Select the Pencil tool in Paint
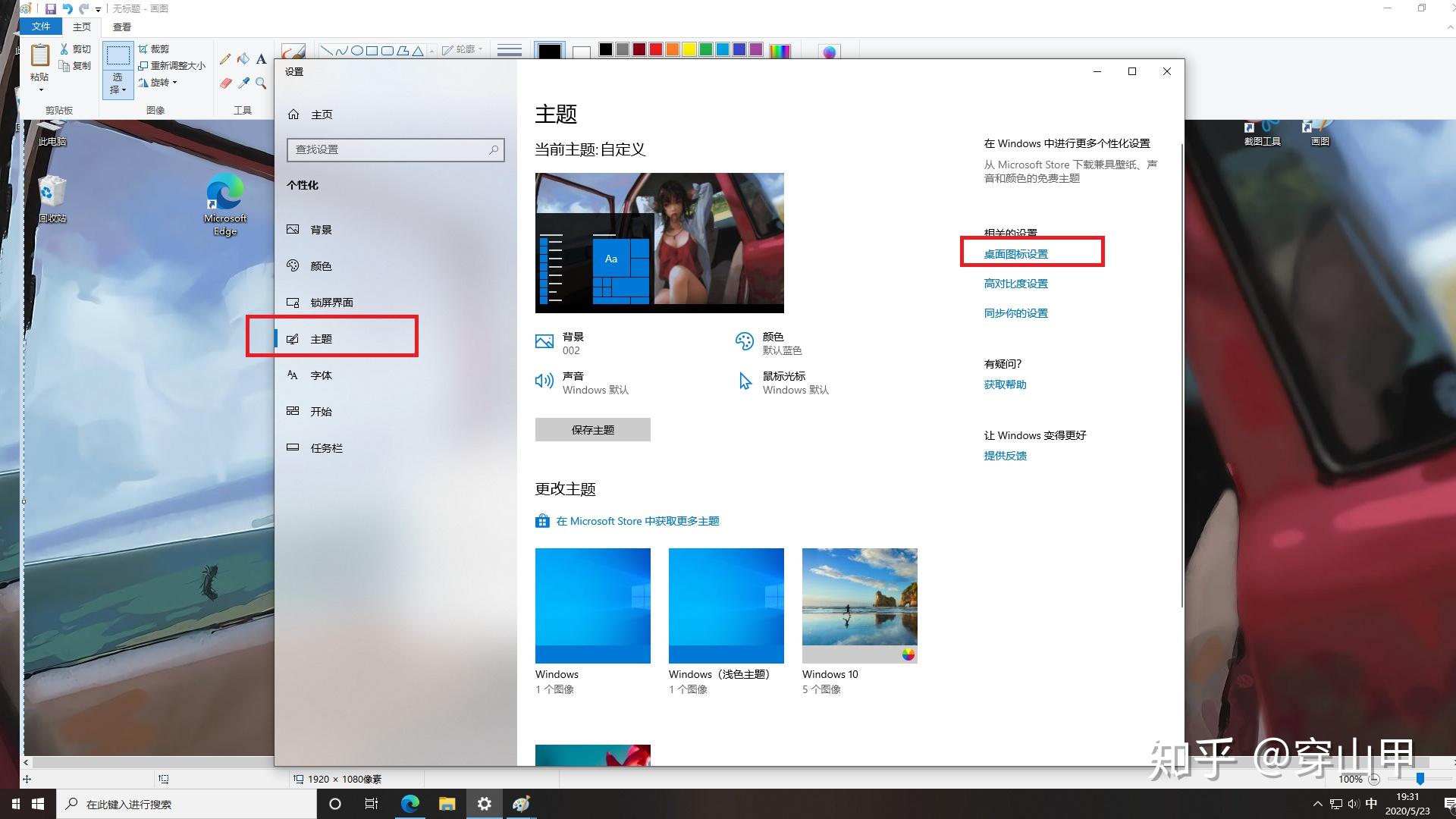Screen dimensions: 1456x819 tap(225, 59)
